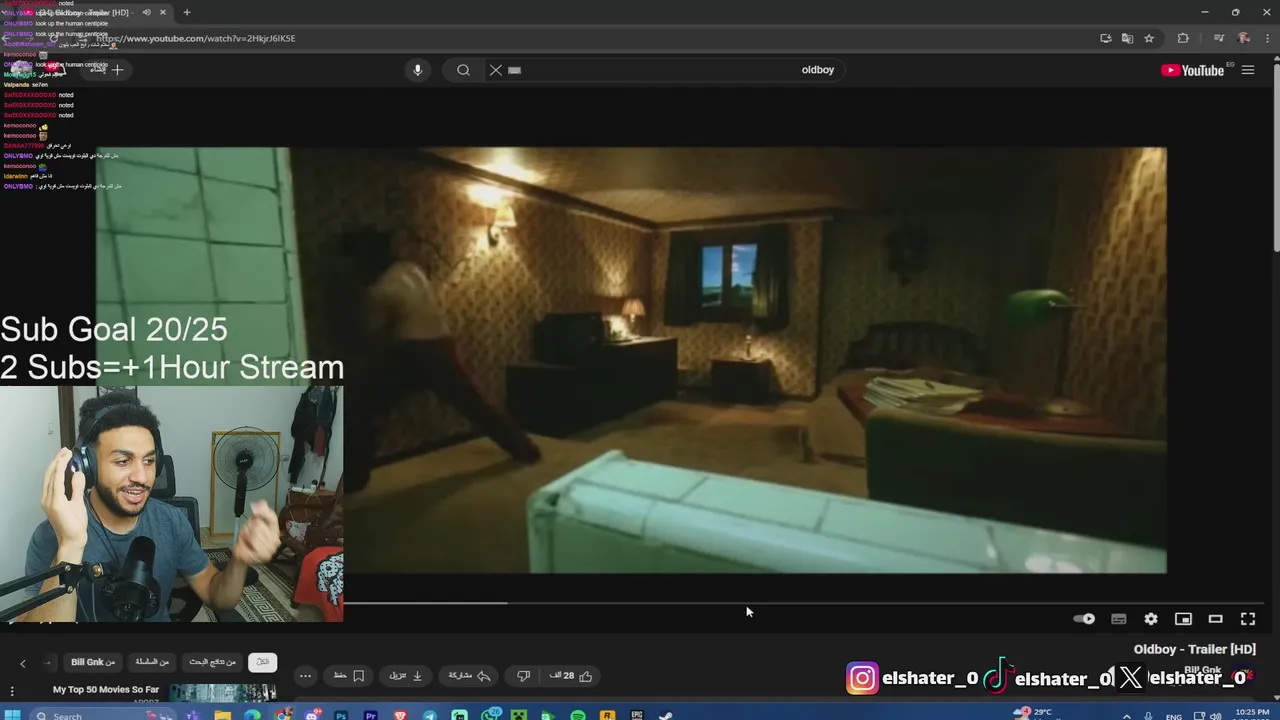Open the browser three-dot menu
The height and width of the screenshot is (720, 1280).
pyautogui.click(x=1267, y=38)
